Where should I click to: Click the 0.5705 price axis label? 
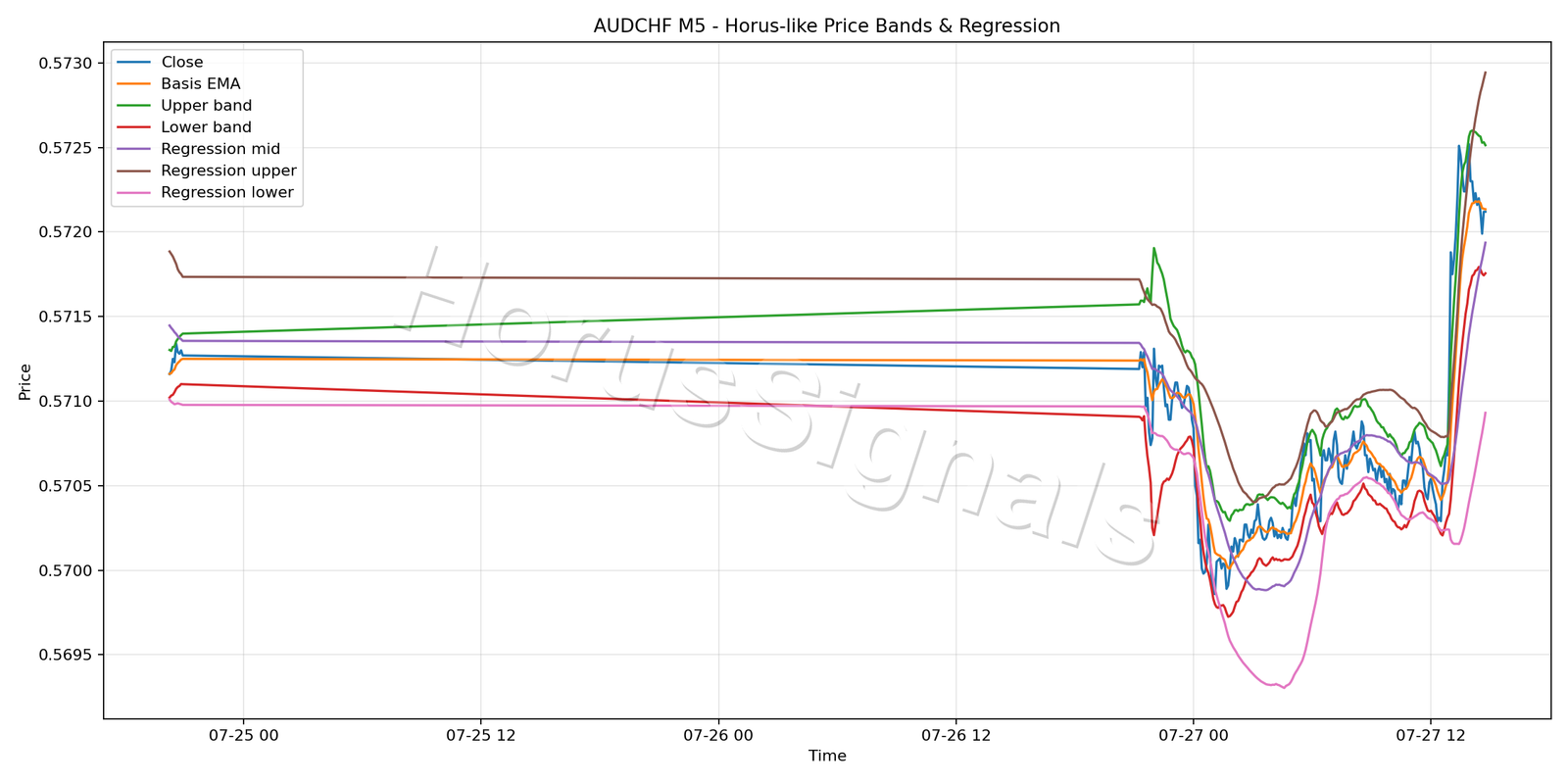coord(66,486)
